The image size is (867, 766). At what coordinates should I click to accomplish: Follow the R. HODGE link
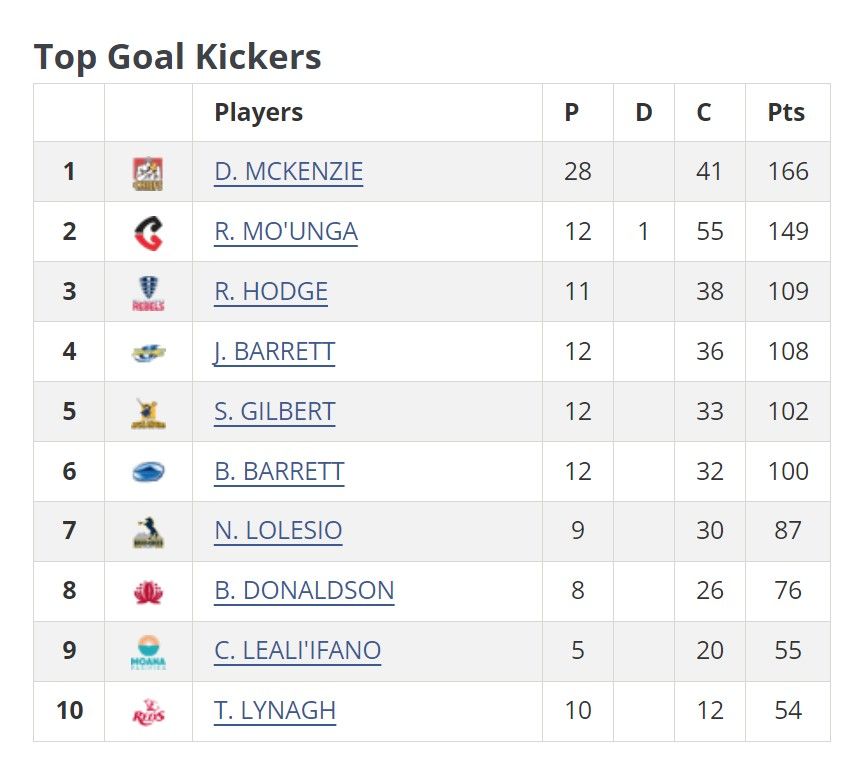pos(271,292)
